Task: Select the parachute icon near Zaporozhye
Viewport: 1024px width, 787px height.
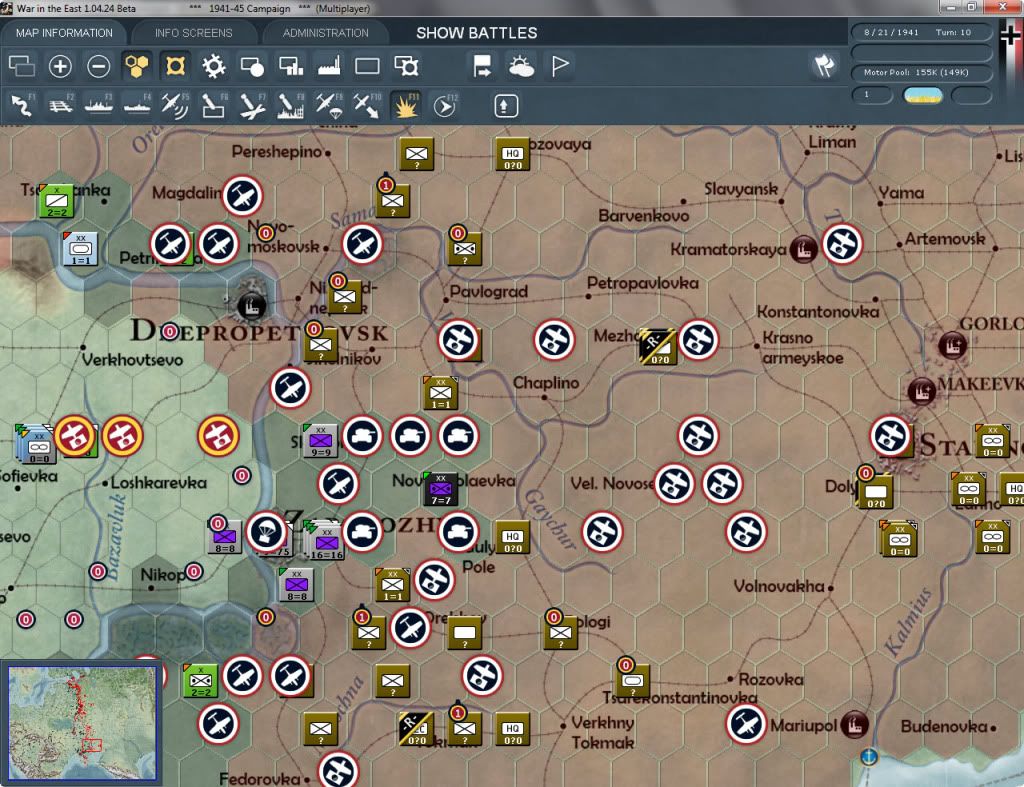Action: point(266,532)
